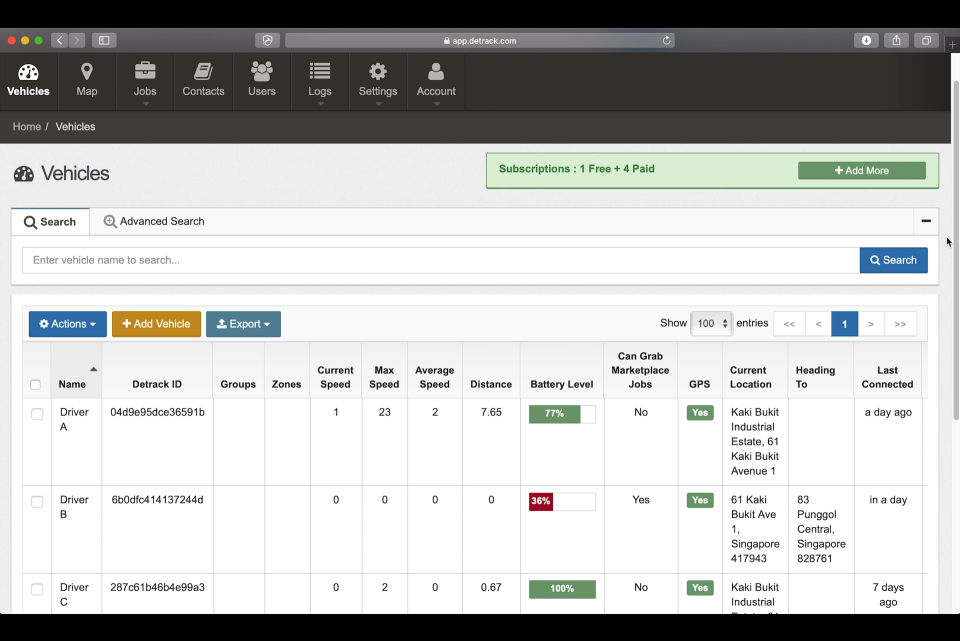Open the Contacts book icon
960x641 pixels.
click(203, 72)
